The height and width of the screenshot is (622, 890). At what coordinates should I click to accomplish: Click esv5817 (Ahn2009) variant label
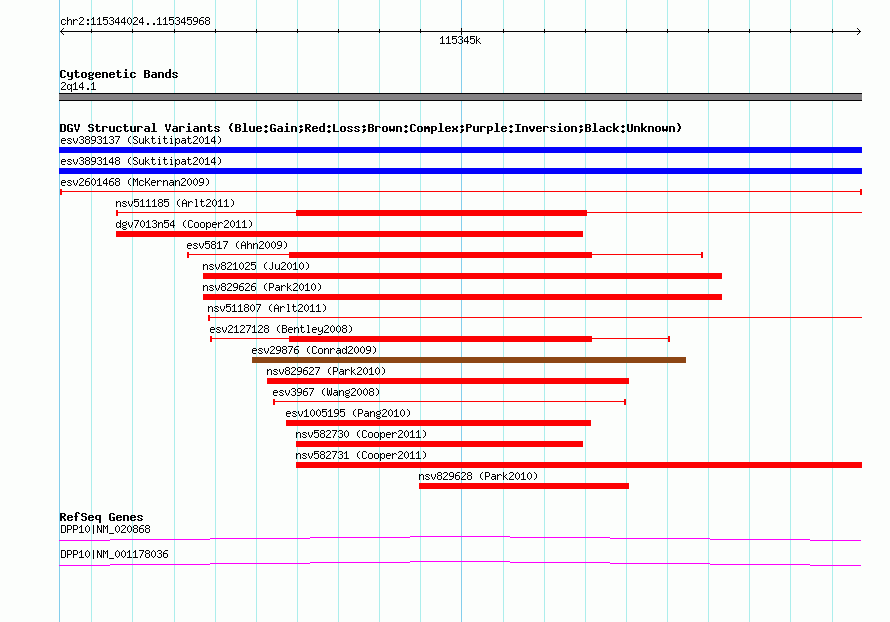(237, 245)
